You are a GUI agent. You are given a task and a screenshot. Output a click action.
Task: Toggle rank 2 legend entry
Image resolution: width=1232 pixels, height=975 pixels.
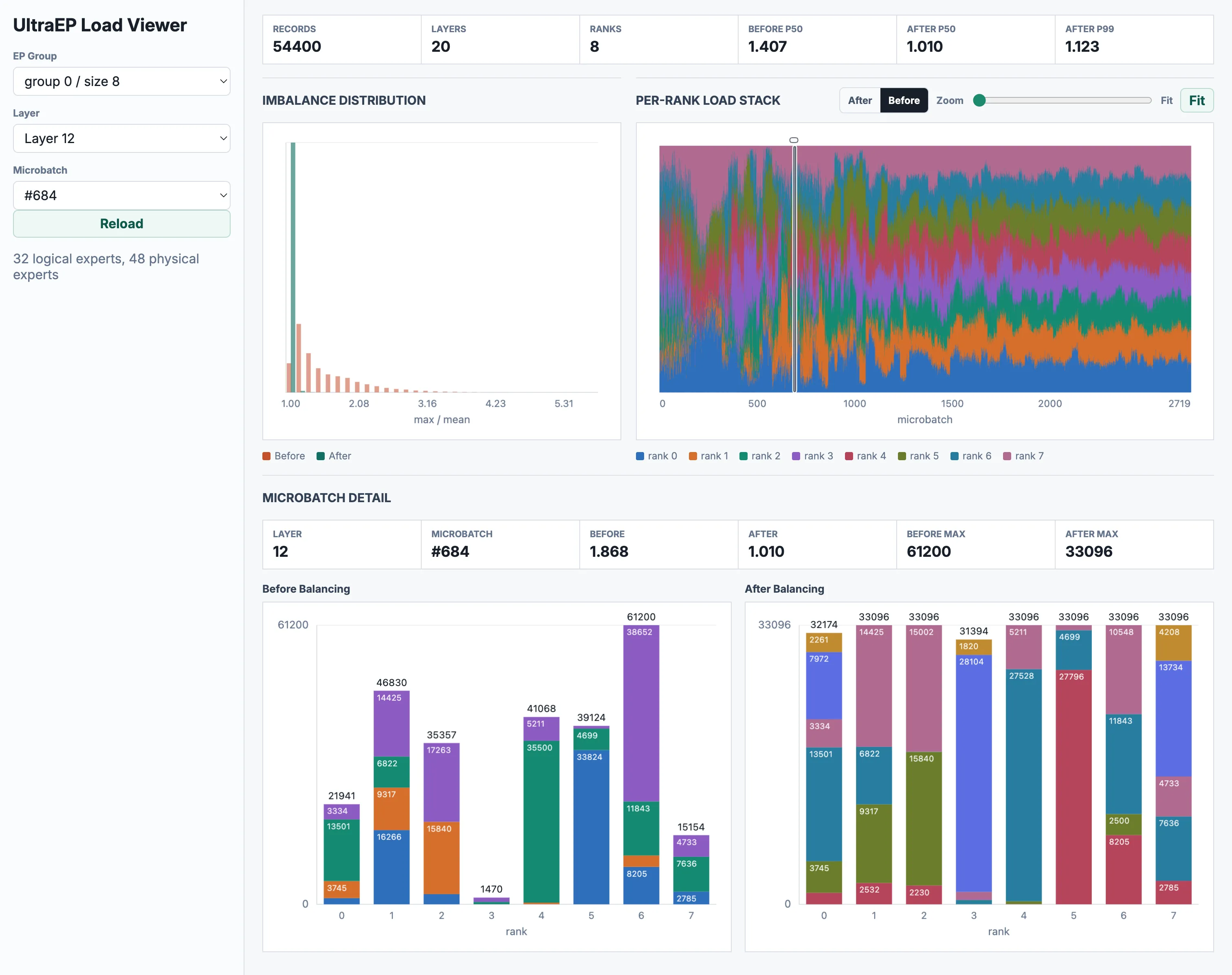[759, 456]
